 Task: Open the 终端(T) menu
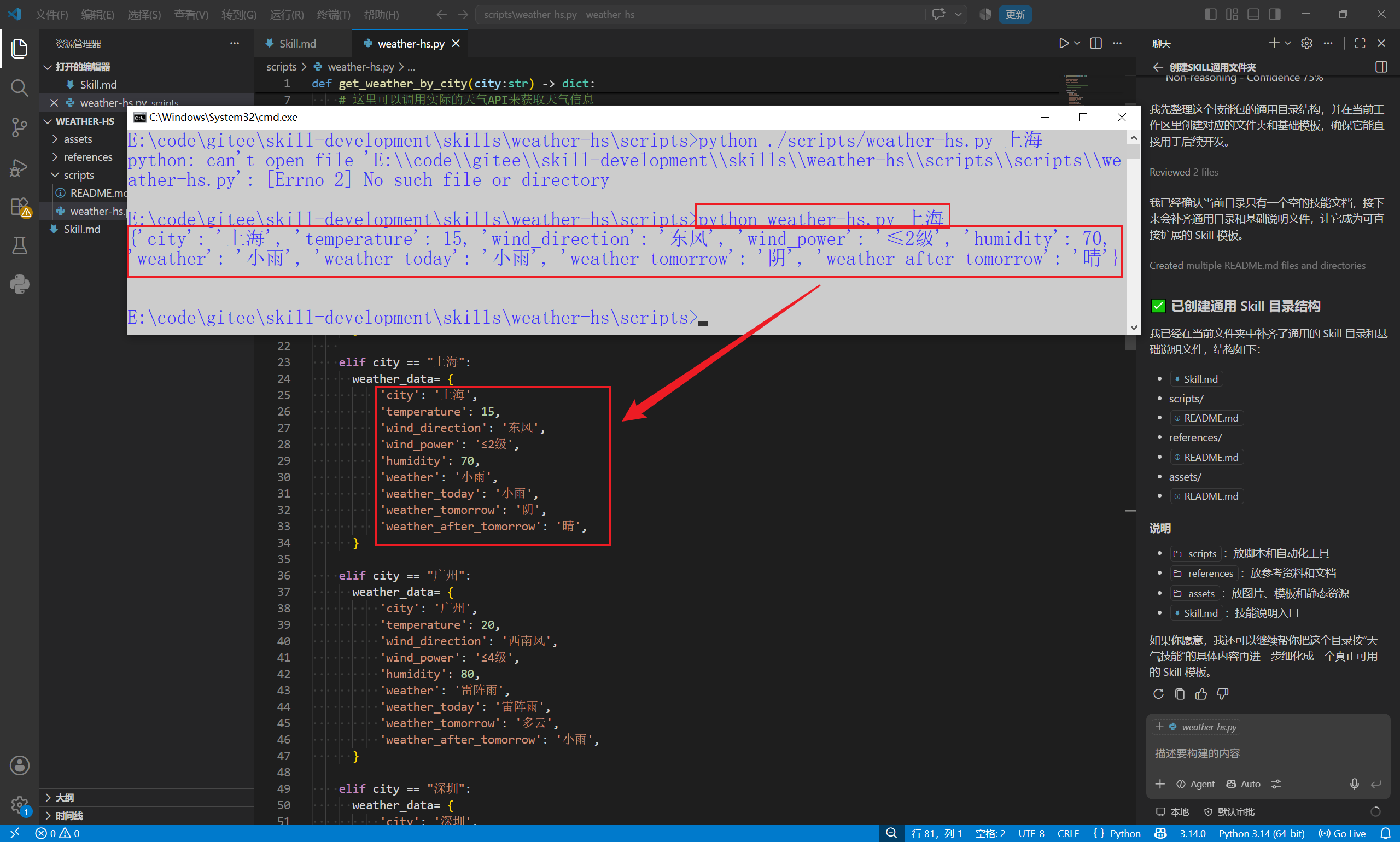(334, 15)
